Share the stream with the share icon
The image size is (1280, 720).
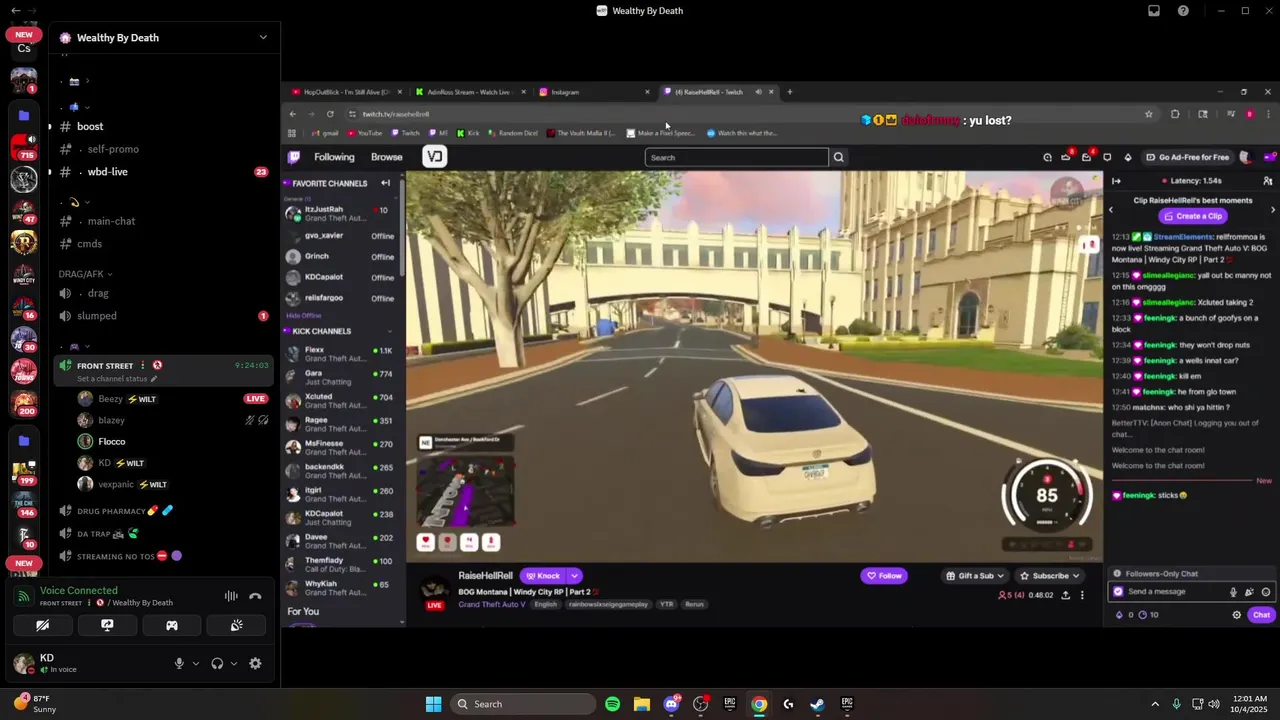pos(1065,595)
